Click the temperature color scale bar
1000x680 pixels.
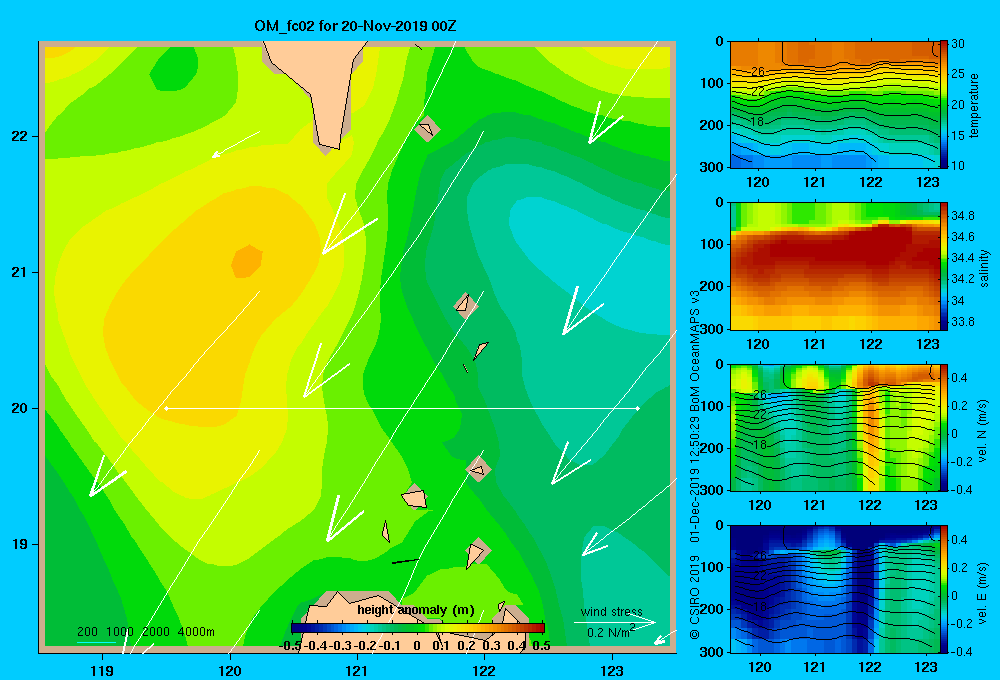[944, 105]
